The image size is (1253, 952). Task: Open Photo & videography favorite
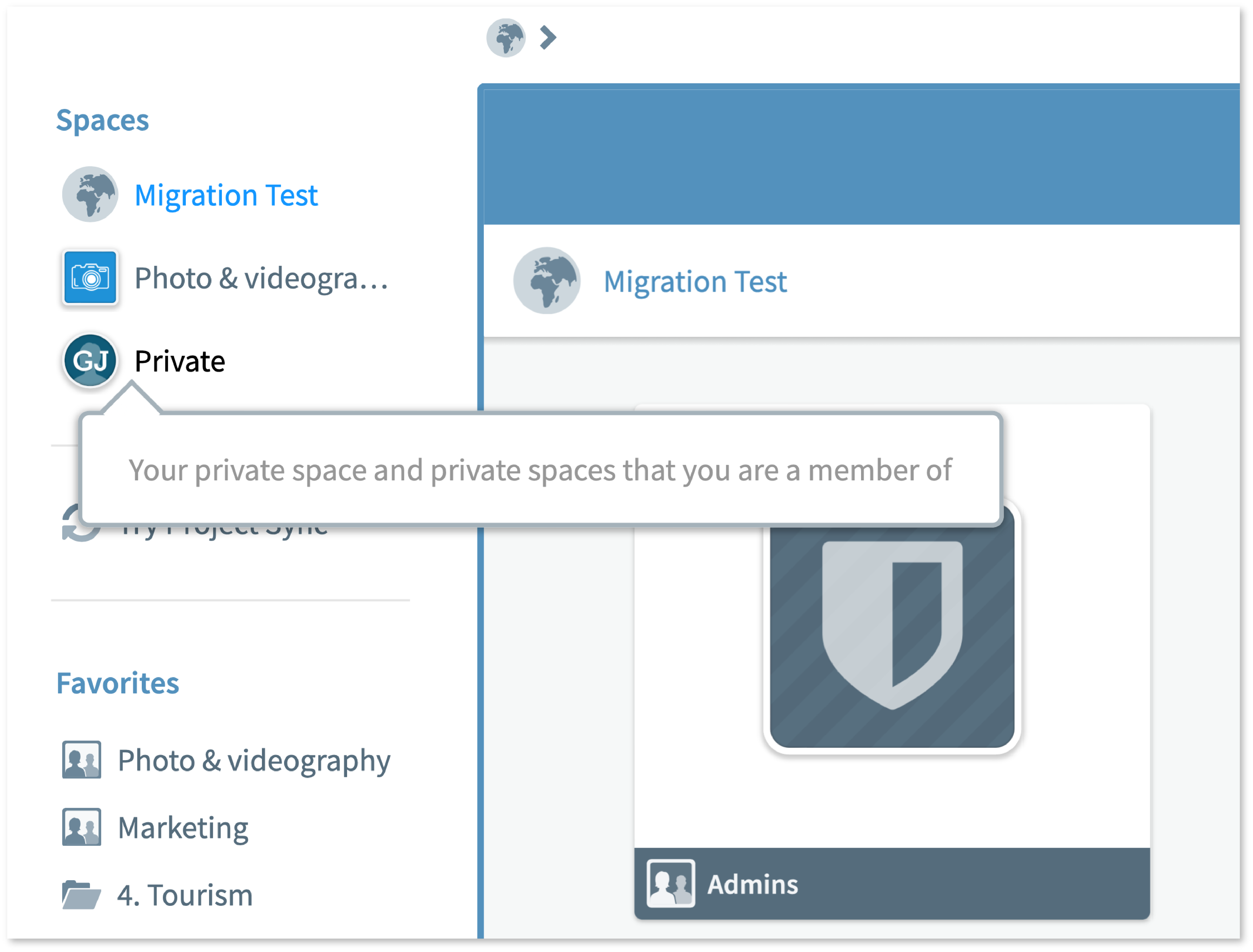click(254, 760)
